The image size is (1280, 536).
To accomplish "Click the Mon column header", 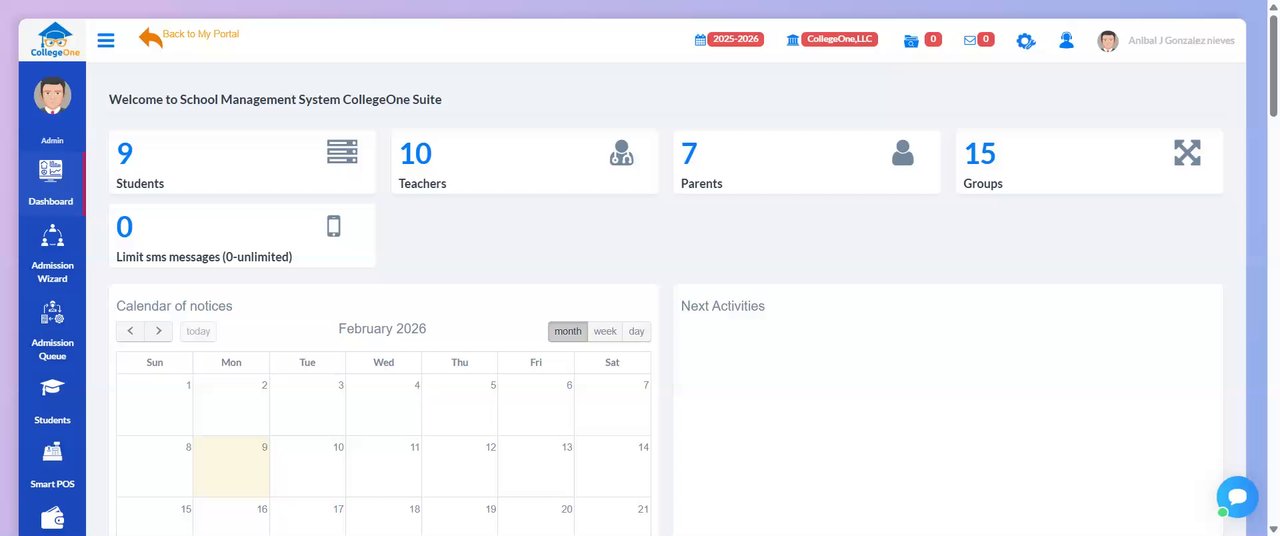I will [x=231, y=363].
